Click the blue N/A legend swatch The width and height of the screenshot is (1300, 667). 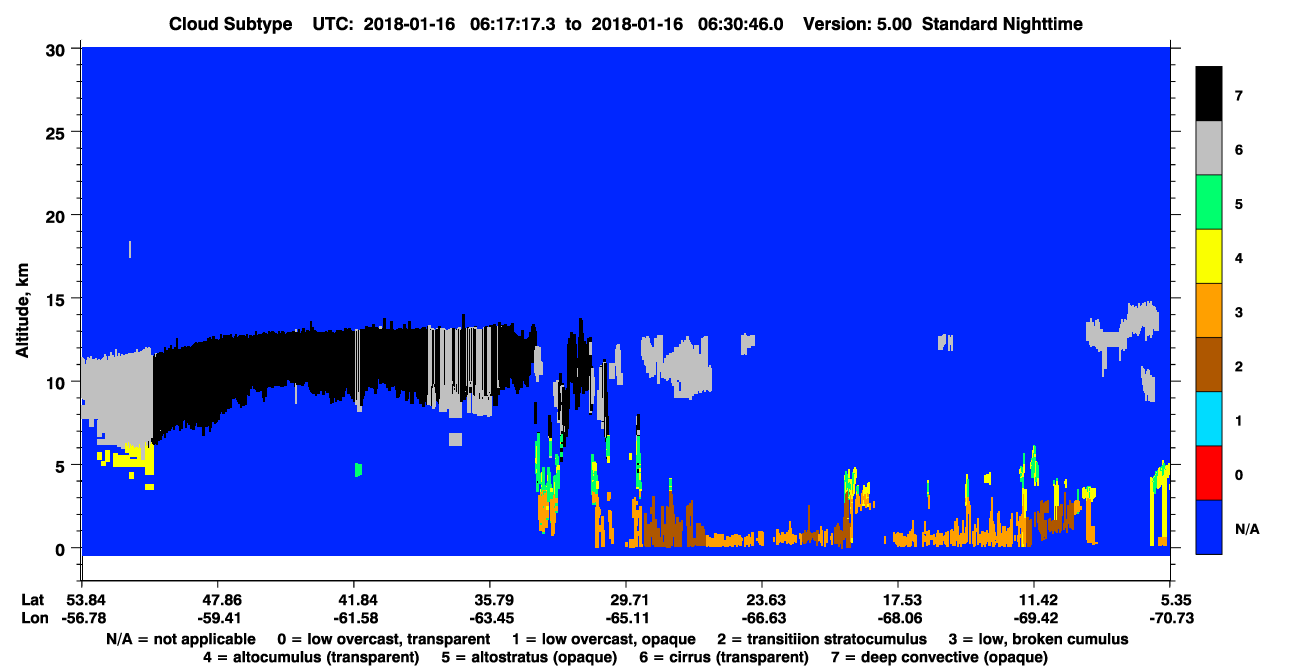(x=1209, y=526)
